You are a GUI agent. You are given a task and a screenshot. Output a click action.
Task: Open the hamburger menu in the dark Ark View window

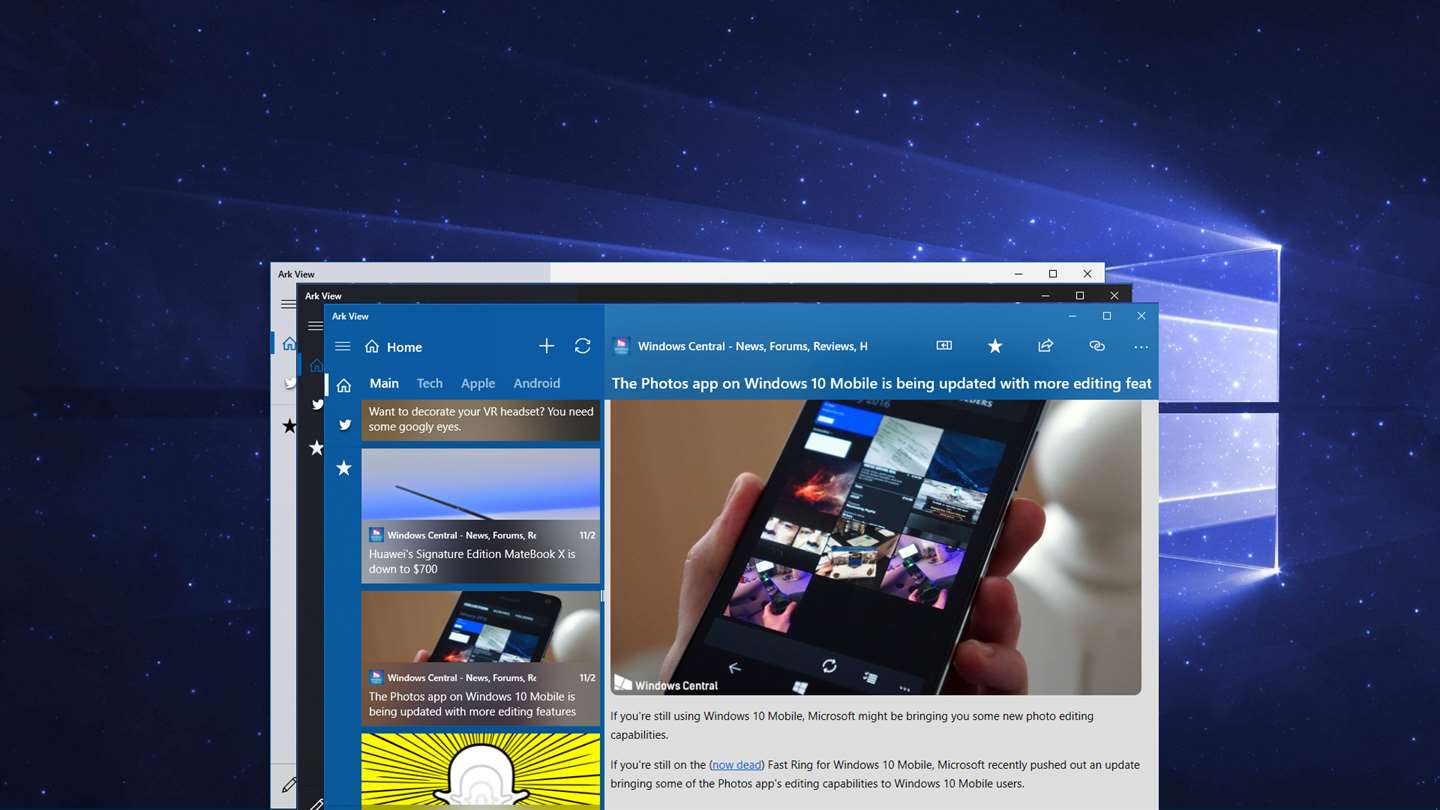[315, 326]
